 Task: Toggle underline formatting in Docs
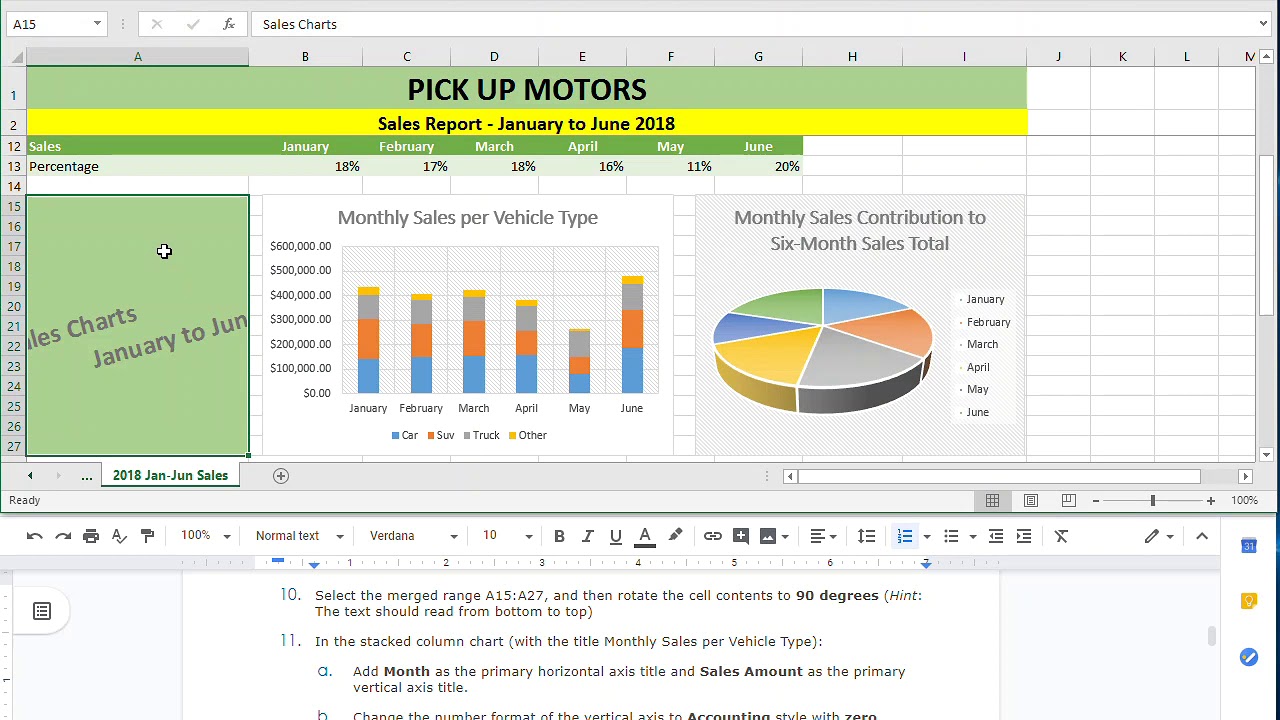tap(615, 536)
